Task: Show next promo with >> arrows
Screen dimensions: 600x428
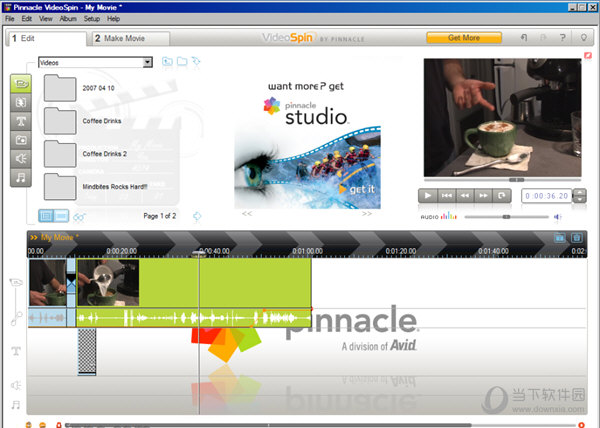Action: coord(367,213)
